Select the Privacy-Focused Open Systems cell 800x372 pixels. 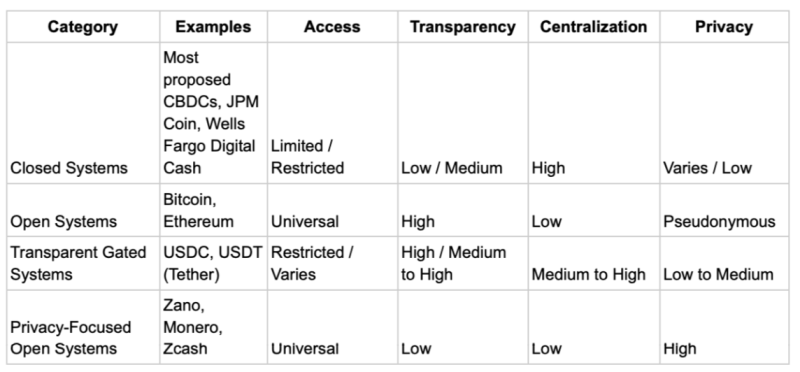click(x=83, y=327)
